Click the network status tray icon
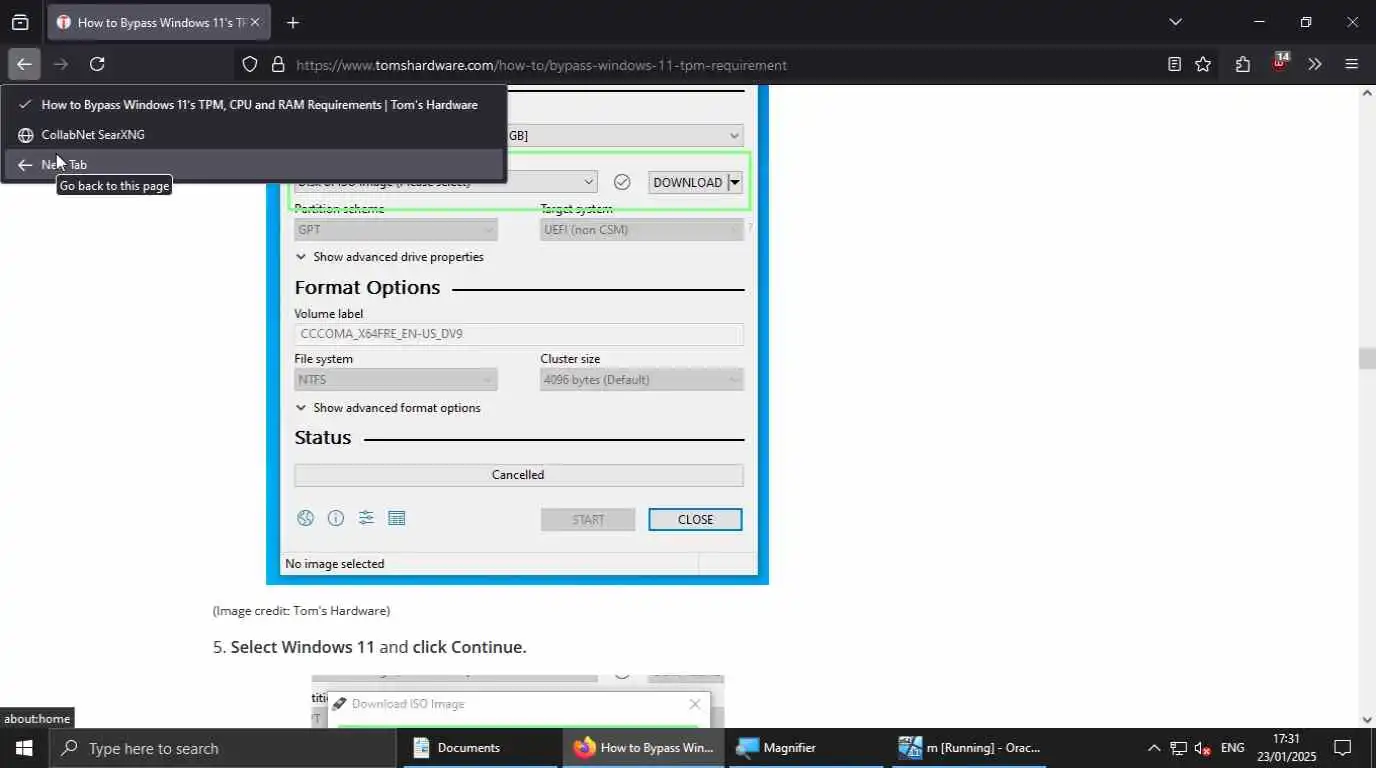This screenshot has width=1376, height=768. pyautogui.click(x=1179, y=748)
